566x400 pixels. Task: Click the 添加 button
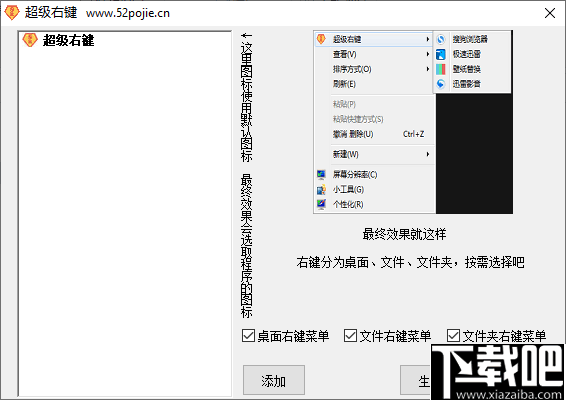[x=274, y=380]
